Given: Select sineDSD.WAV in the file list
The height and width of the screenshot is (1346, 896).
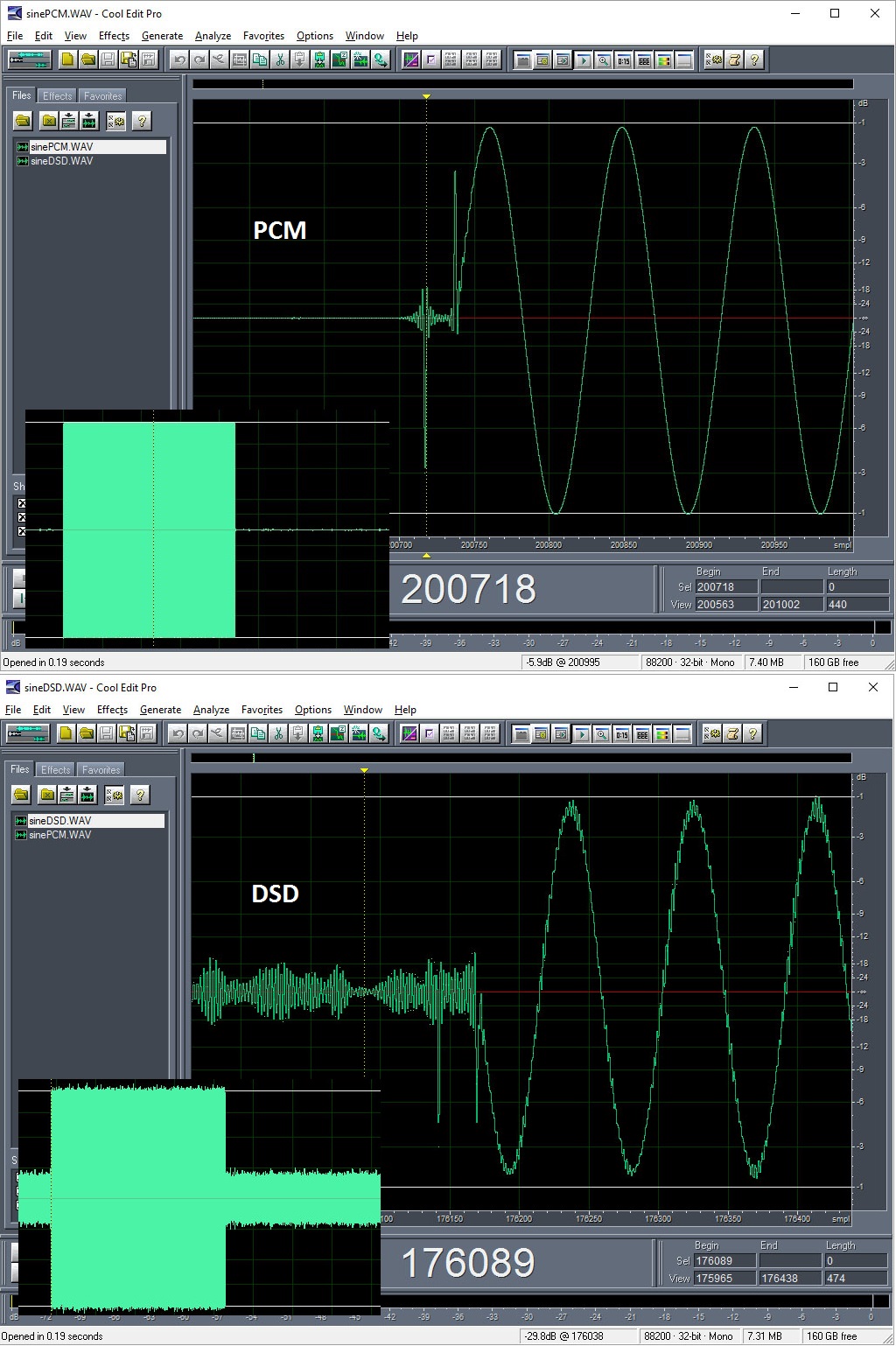Looking at the screenshot, I should point(61,160).
